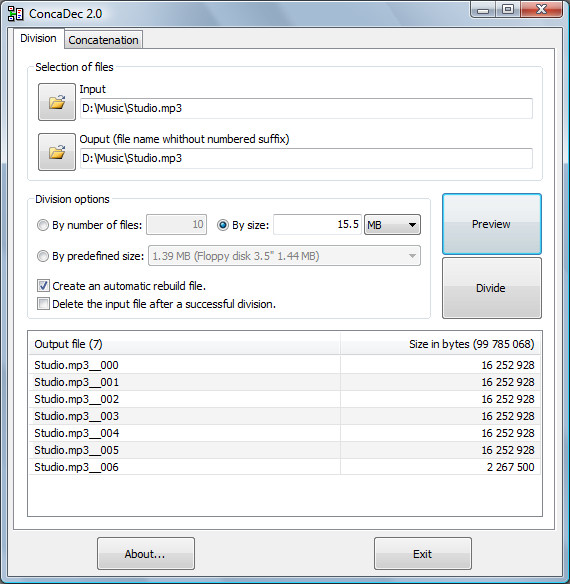
Task: Select row Studio.mp3__004
Action: click(285, 433)
